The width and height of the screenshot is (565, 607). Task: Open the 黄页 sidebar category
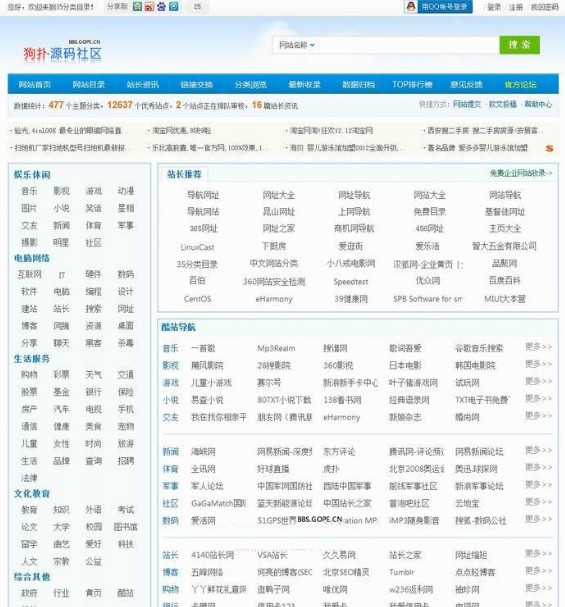click(x=94, y=593)
